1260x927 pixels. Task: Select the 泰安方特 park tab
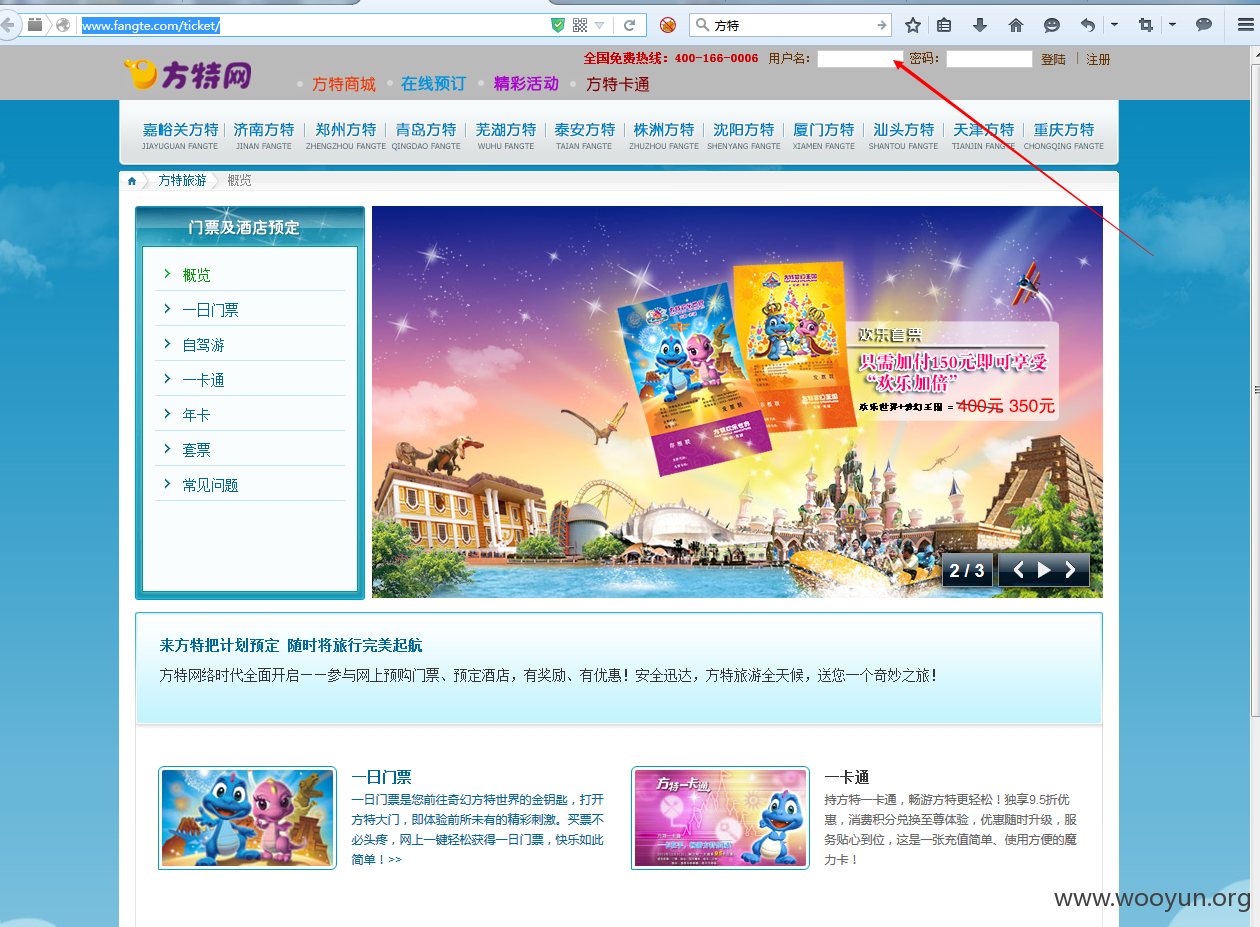click(585, 135)
